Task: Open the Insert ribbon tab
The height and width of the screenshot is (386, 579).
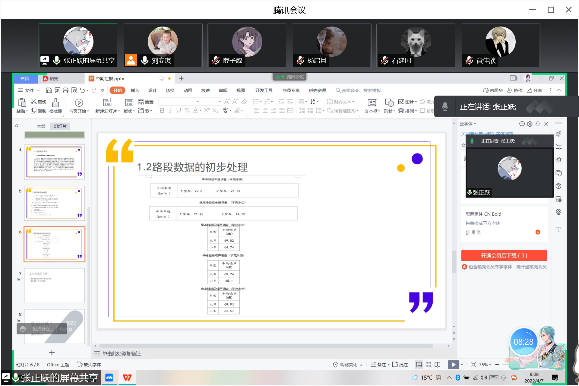Action: pyautogui.click(x=135, y=90)
